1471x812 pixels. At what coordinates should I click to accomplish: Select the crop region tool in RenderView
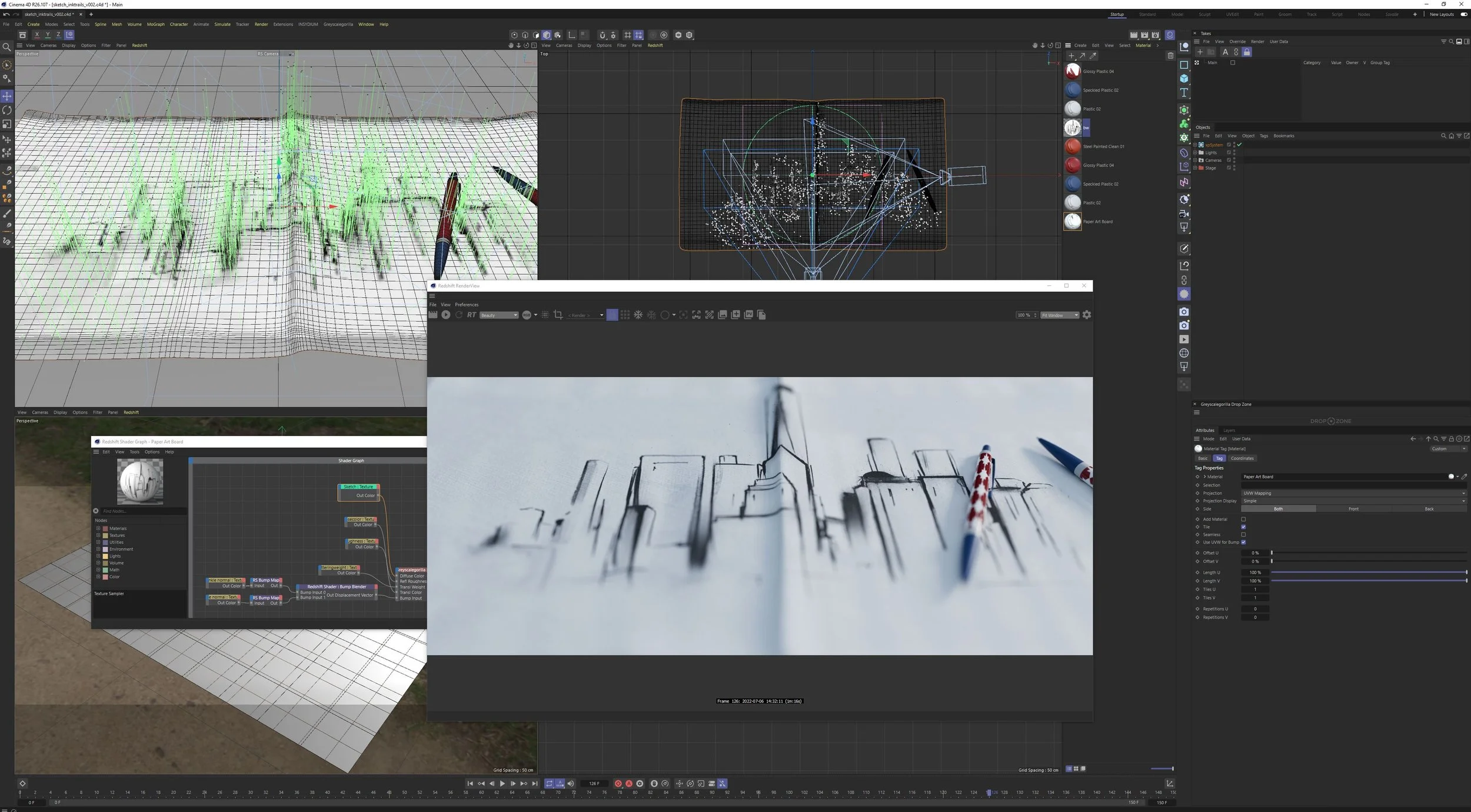coord(558,315)
